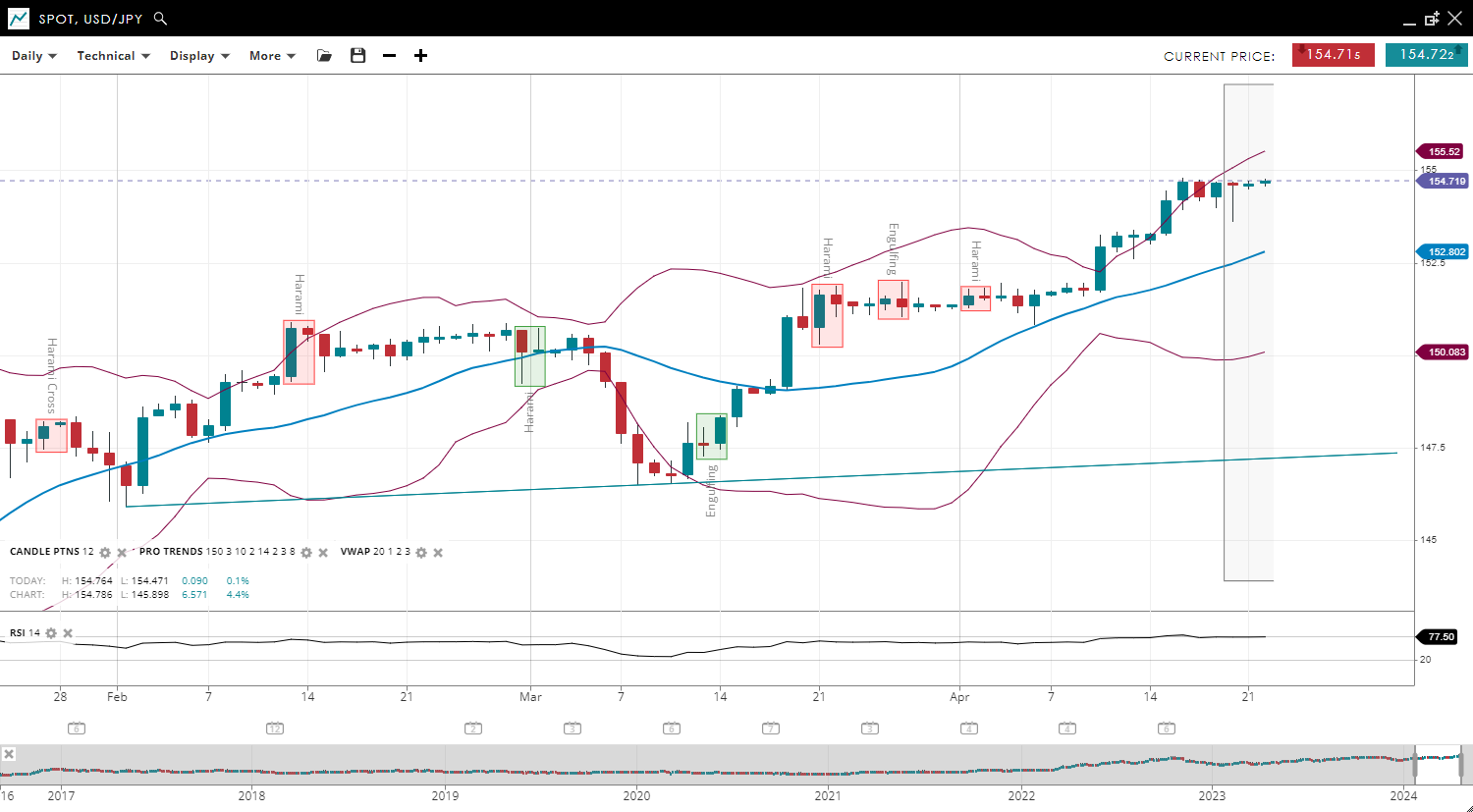Click the red sell price 154.71
This screenshot has width=1473, height=812.
click(x=1333, y=55)
